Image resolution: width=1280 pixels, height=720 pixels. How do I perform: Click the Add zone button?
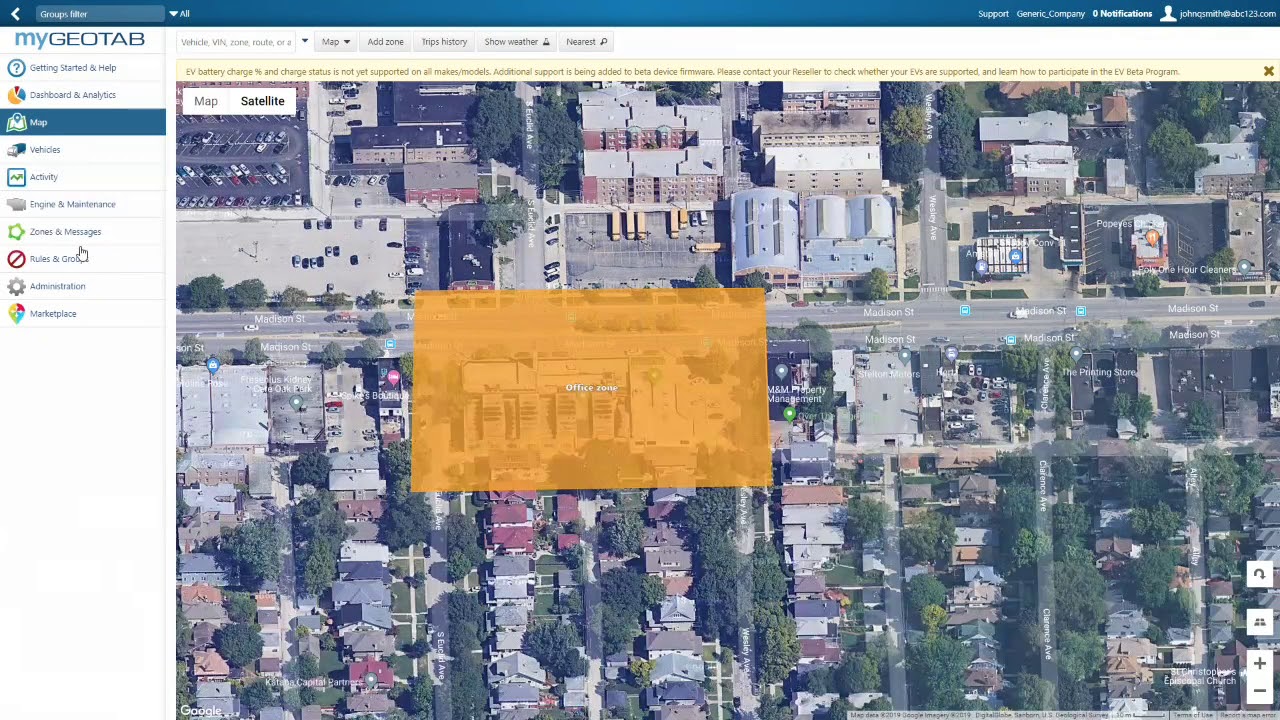pos(385,42)
